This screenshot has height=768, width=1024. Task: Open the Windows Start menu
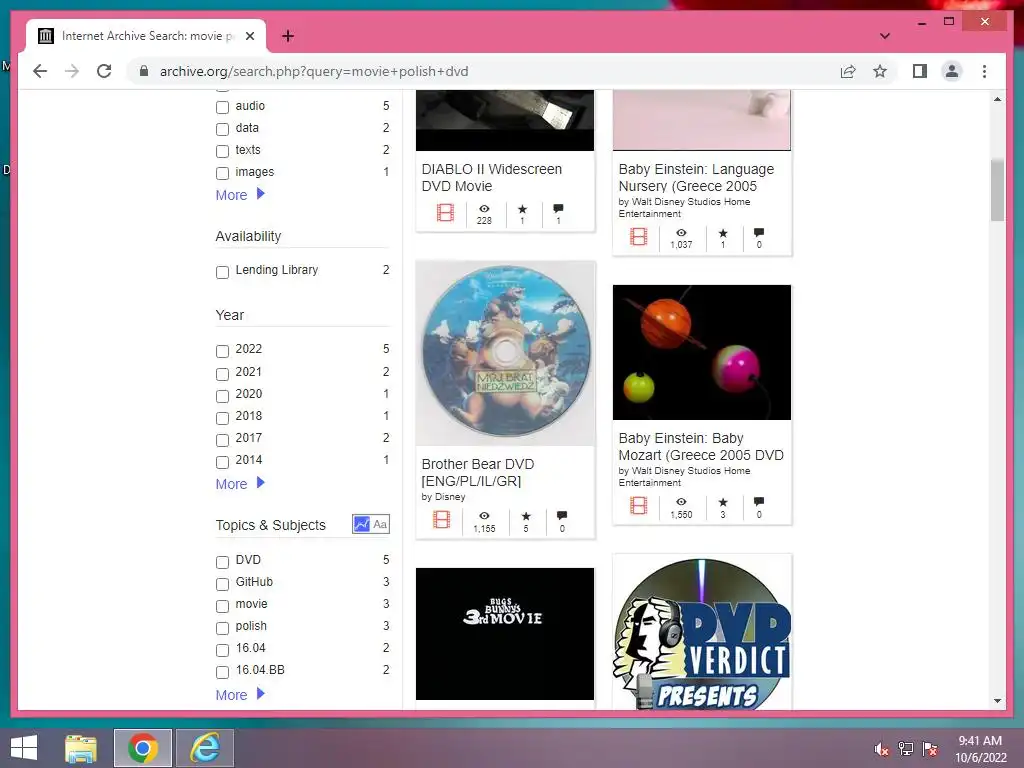pyautogui.click(x=24, y=748)
